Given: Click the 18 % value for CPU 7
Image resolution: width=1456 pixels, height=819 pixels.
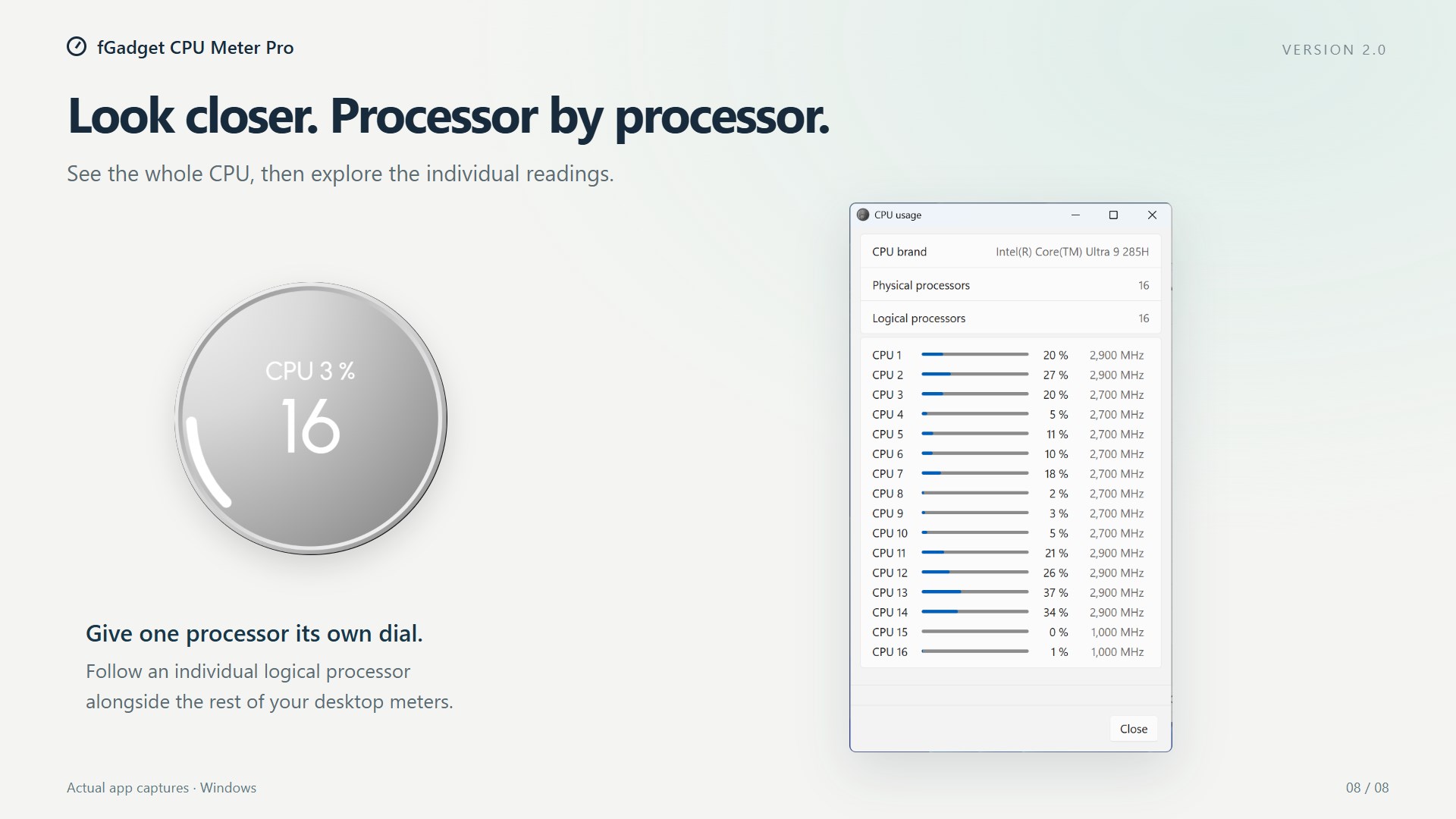Looking at the screenshot, I should 1056,474.
